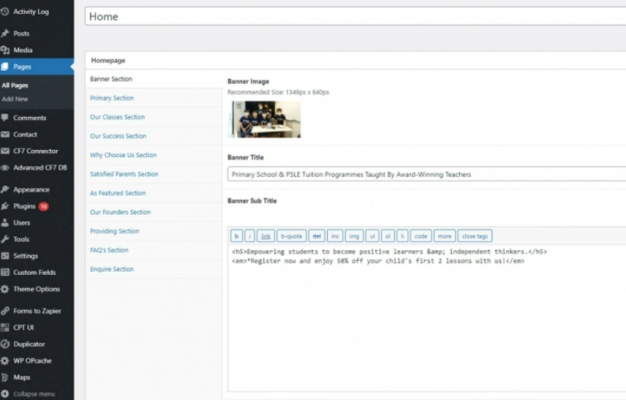Click the b-quote editor button
Viewport: 626px width, 400px height.
pos(291,236)
